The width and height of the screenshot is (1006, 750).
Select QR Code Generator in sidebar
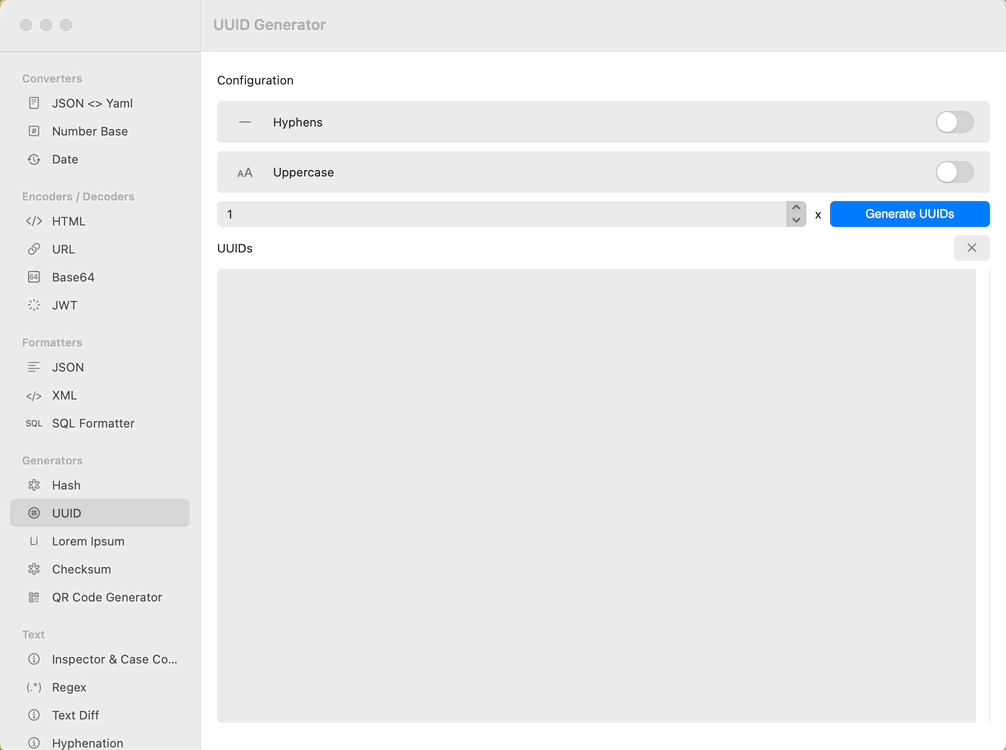click(x=100, y=597)
